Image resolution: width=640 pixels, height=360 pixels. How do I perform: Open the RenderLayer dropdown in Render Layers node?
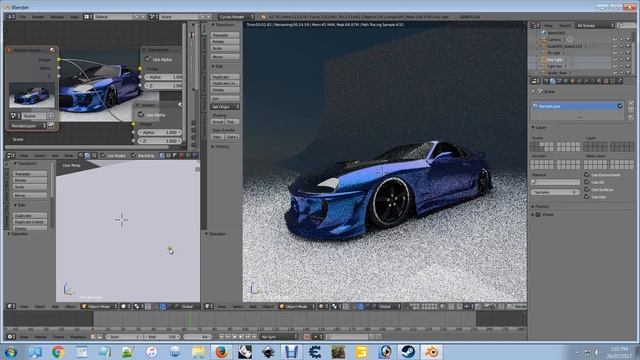coord(28,126)
